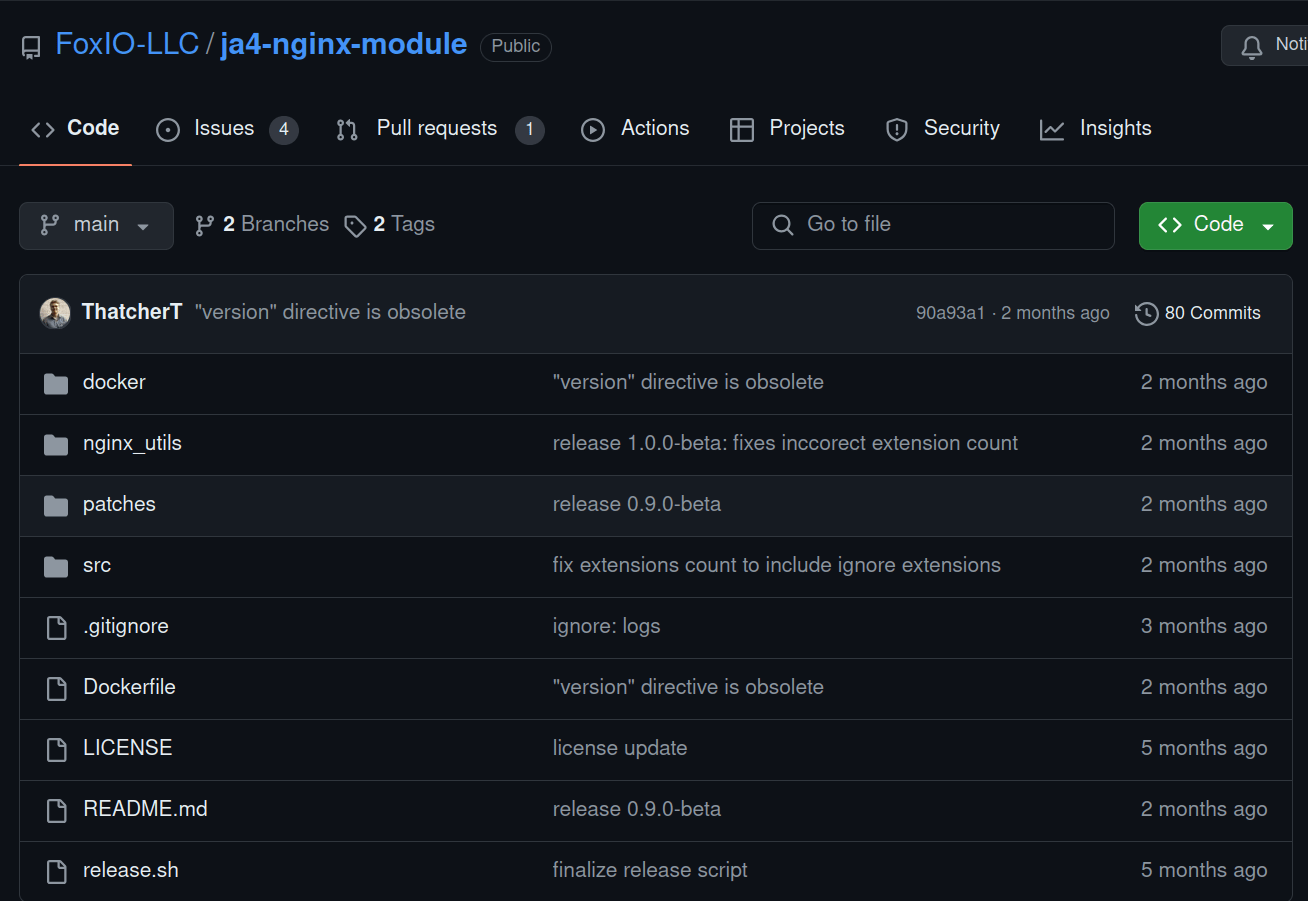Open the nginx_utils folder

point(132,443)
